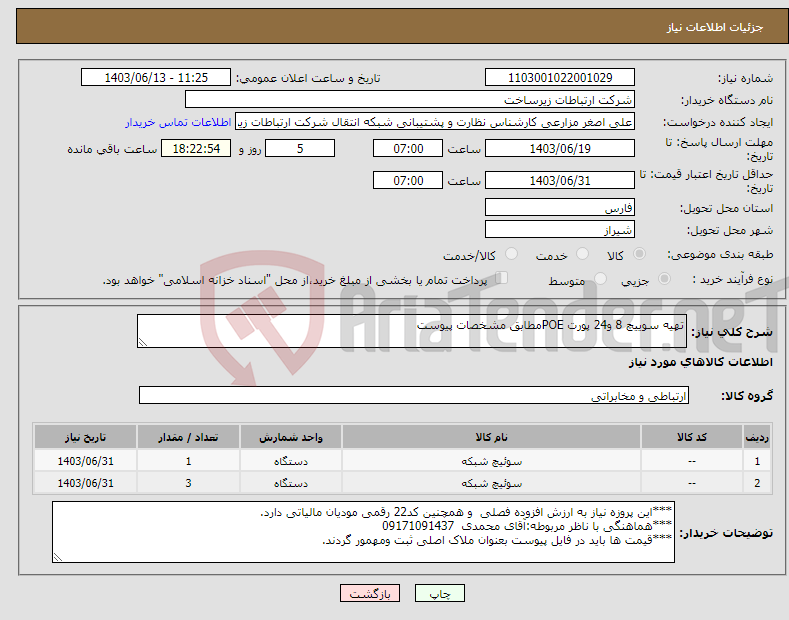The height and width of the screenshot is (620, 789).
Task: Click the تاریخ نیاز column header
Action: coord(86,437)
